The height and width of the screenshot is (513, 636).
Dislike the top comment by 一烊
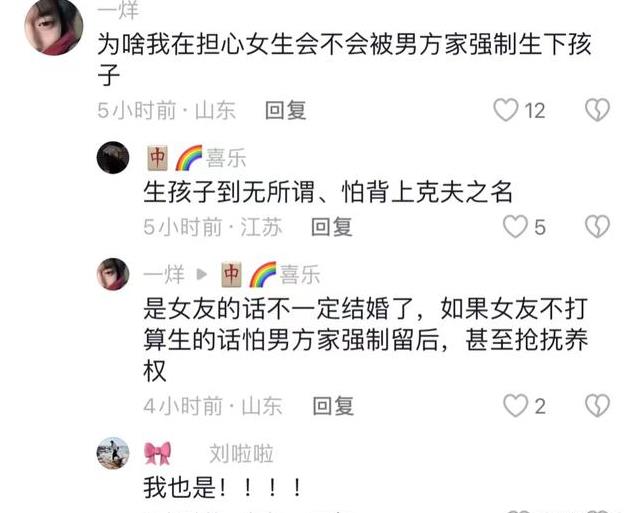(597, 110)
